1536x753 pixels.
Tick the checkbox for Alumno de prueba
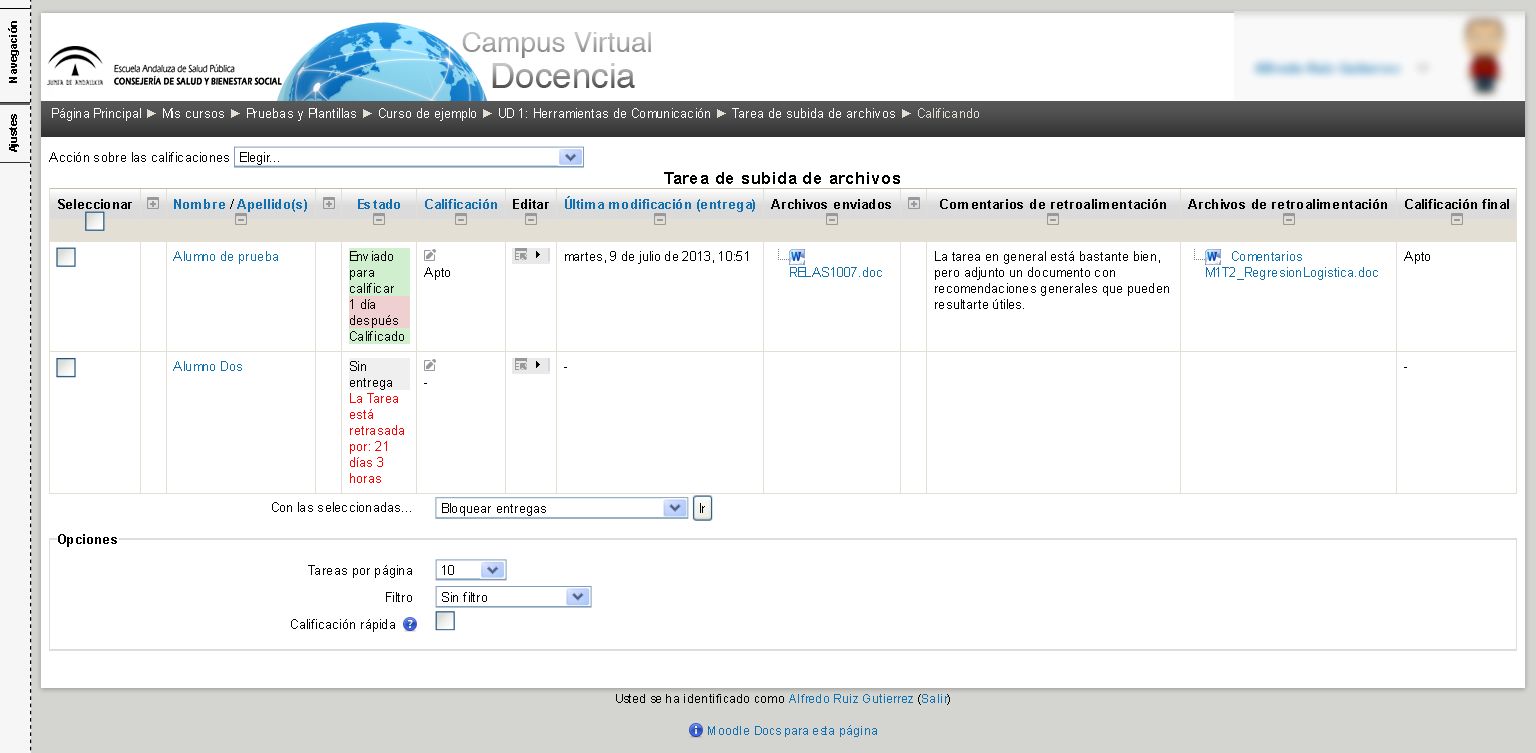pyautogui.click(x=66, y=258)
